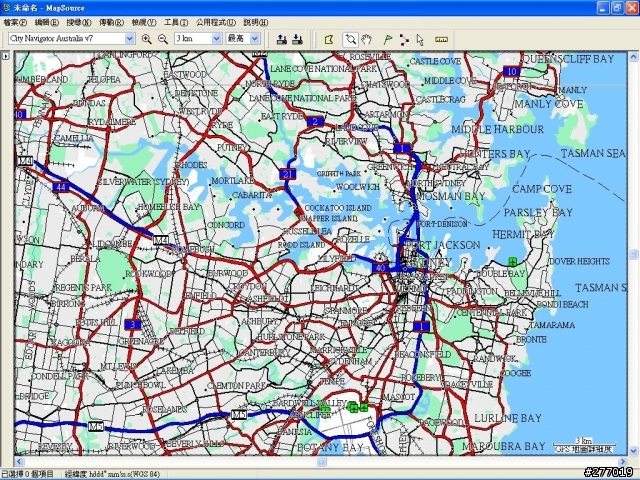
Task: Click the QUEENSCLIFF BAY map label
Action: coord(569,59)
